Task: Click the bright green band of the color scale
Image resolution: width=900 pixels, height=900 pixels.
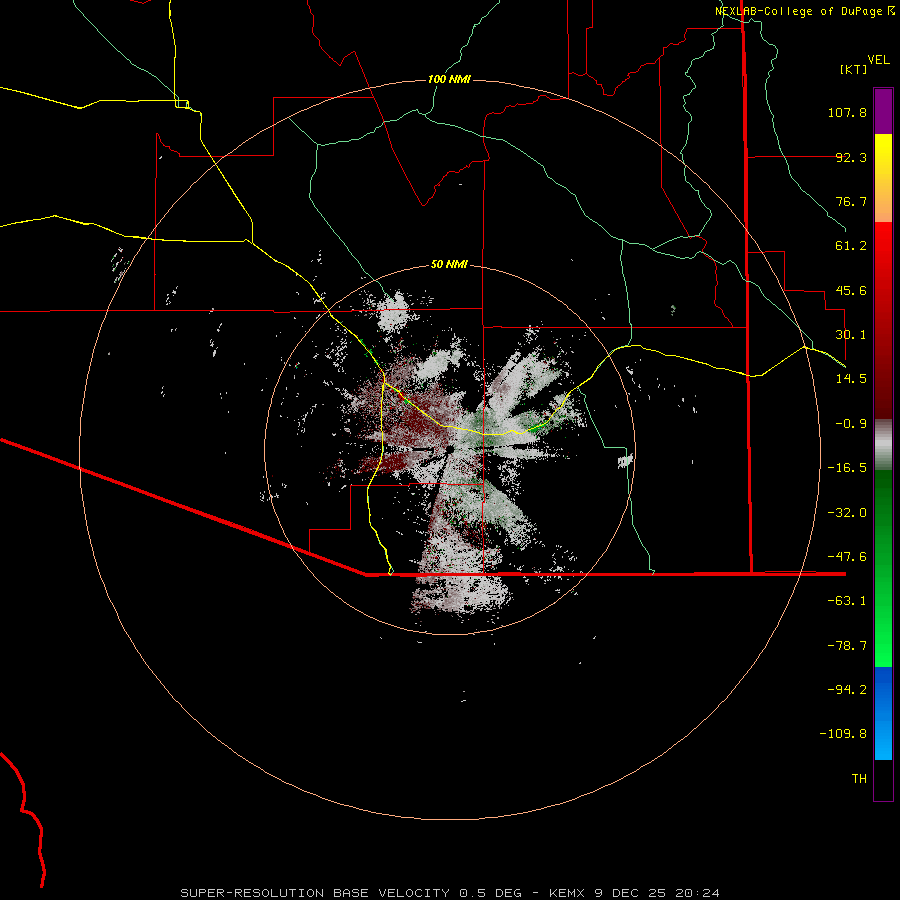Action: click(883, 568)
